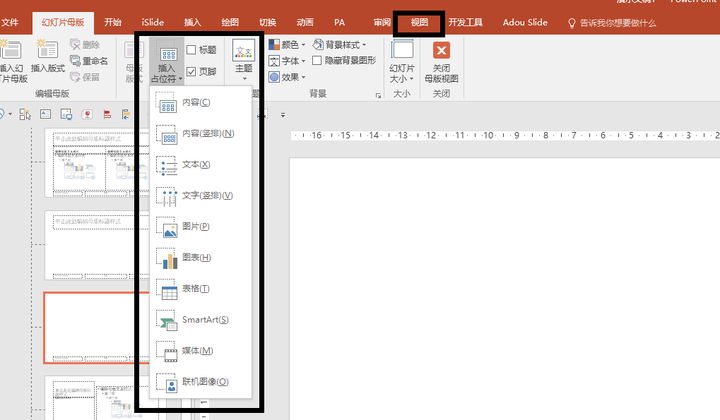Open the 视图 view tab

pos(419,22)
